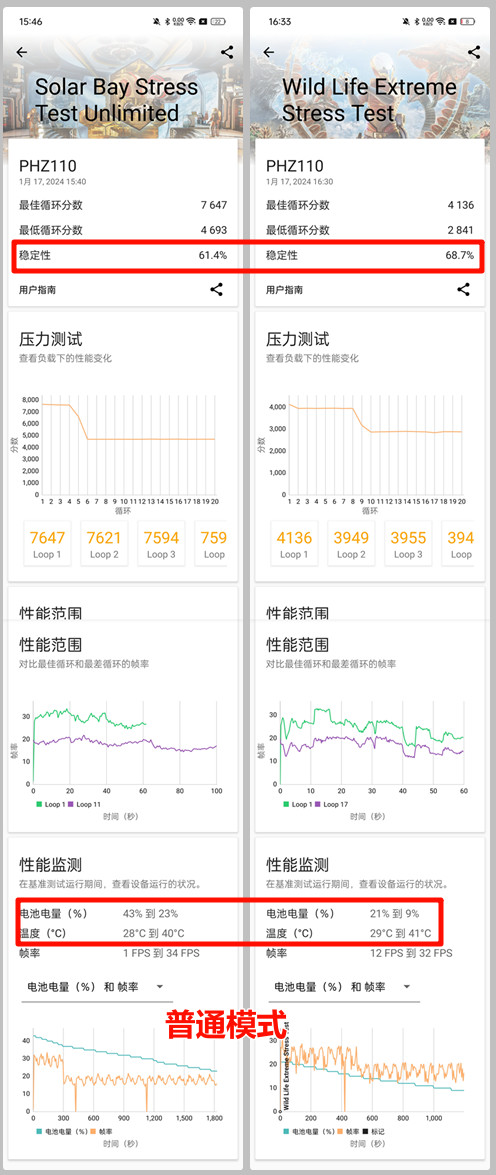Select Loop 1 card showing 4136
496x1175 pixels.
294,543
